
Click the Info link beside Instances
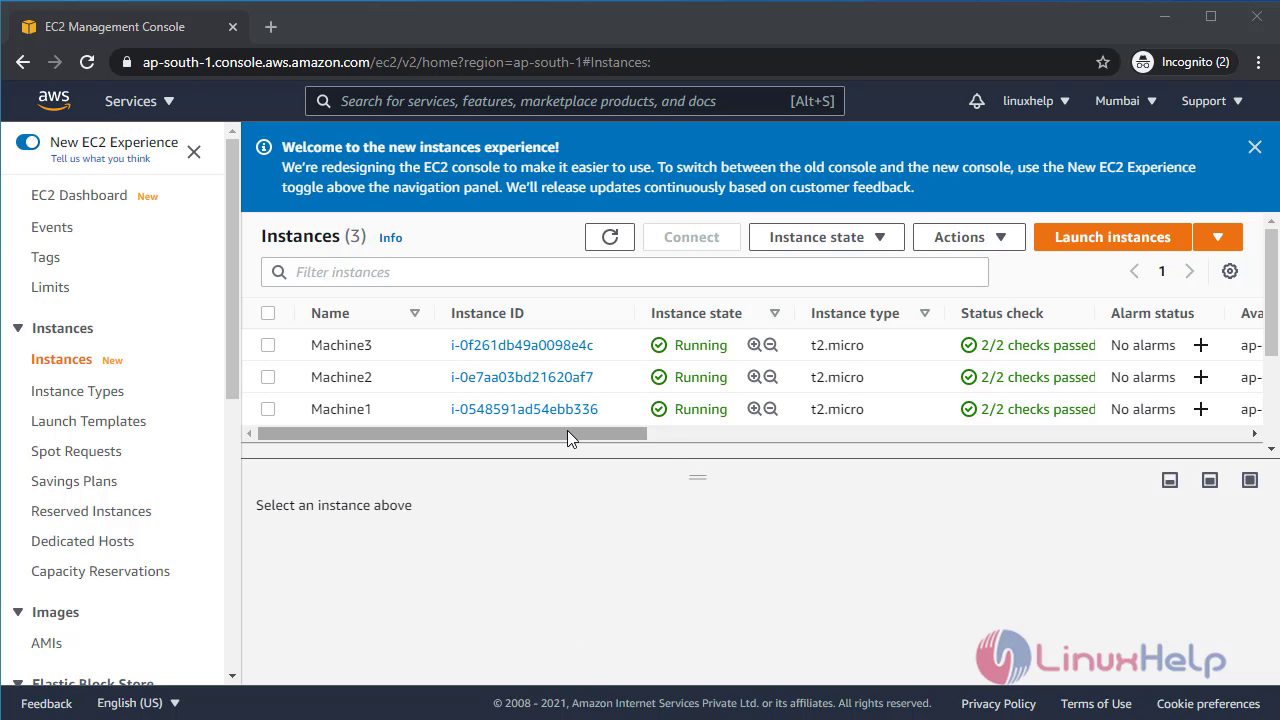390,238
